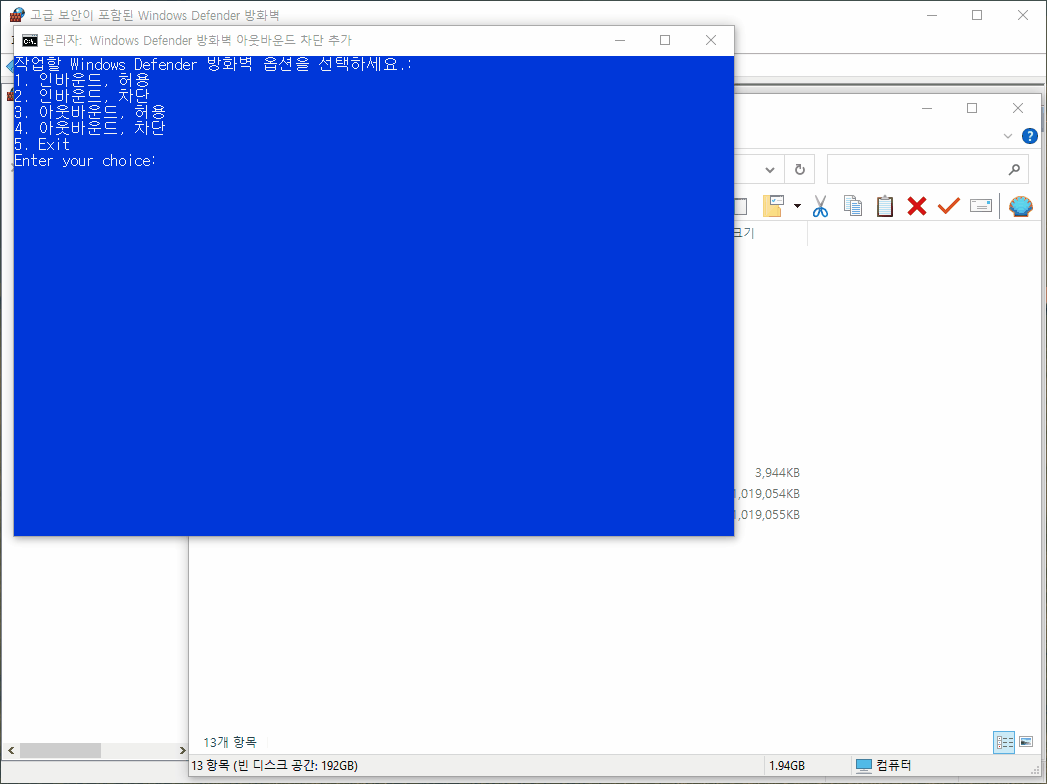Click the '1. 인바운드, 허용' line in console
Viewport: 1047px width, 784px height.
coord(81,80)
